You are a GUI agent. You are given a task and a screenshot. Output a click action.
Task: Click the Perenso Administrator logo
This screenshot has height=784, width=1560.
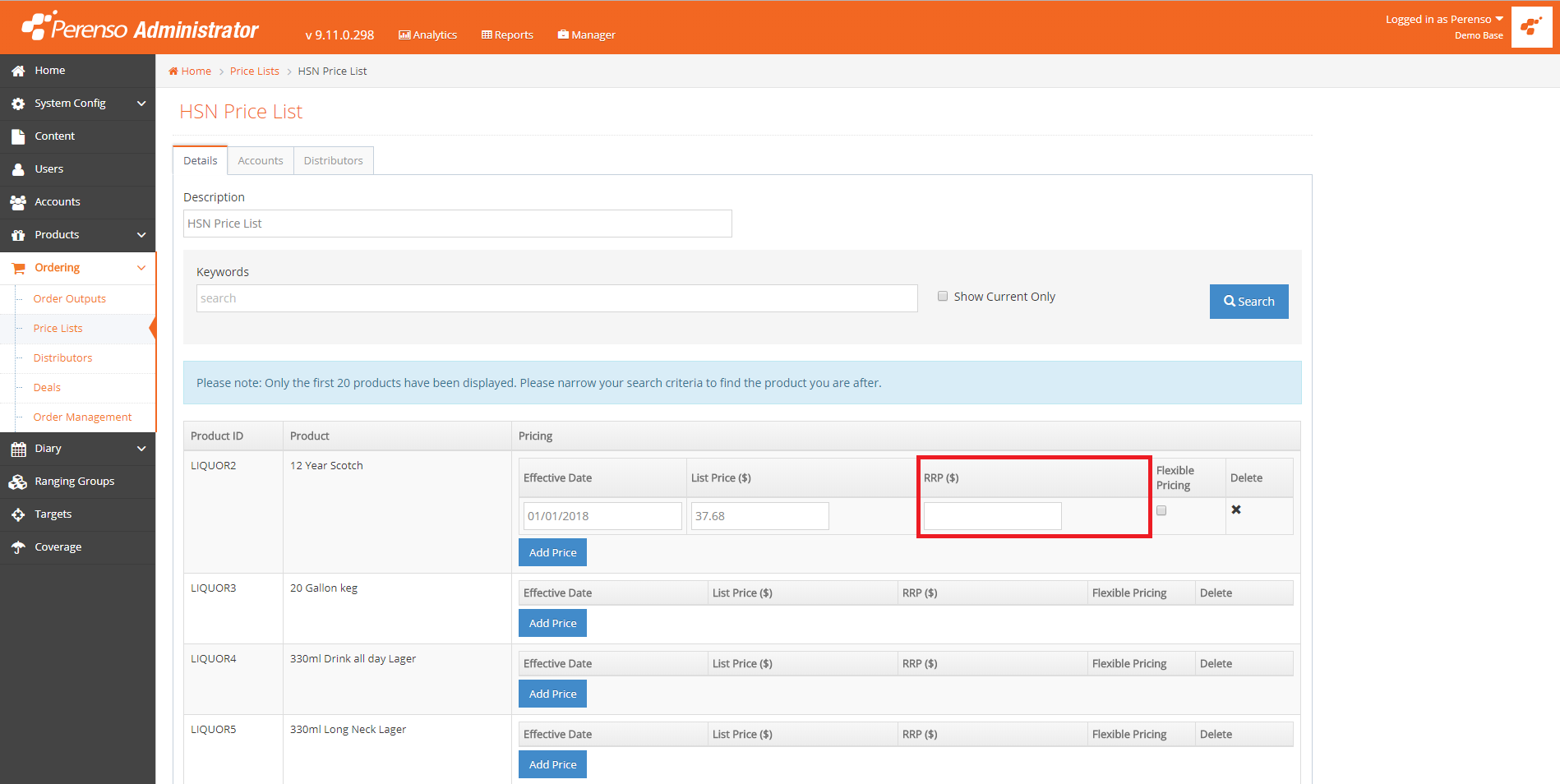pos(140,26)
